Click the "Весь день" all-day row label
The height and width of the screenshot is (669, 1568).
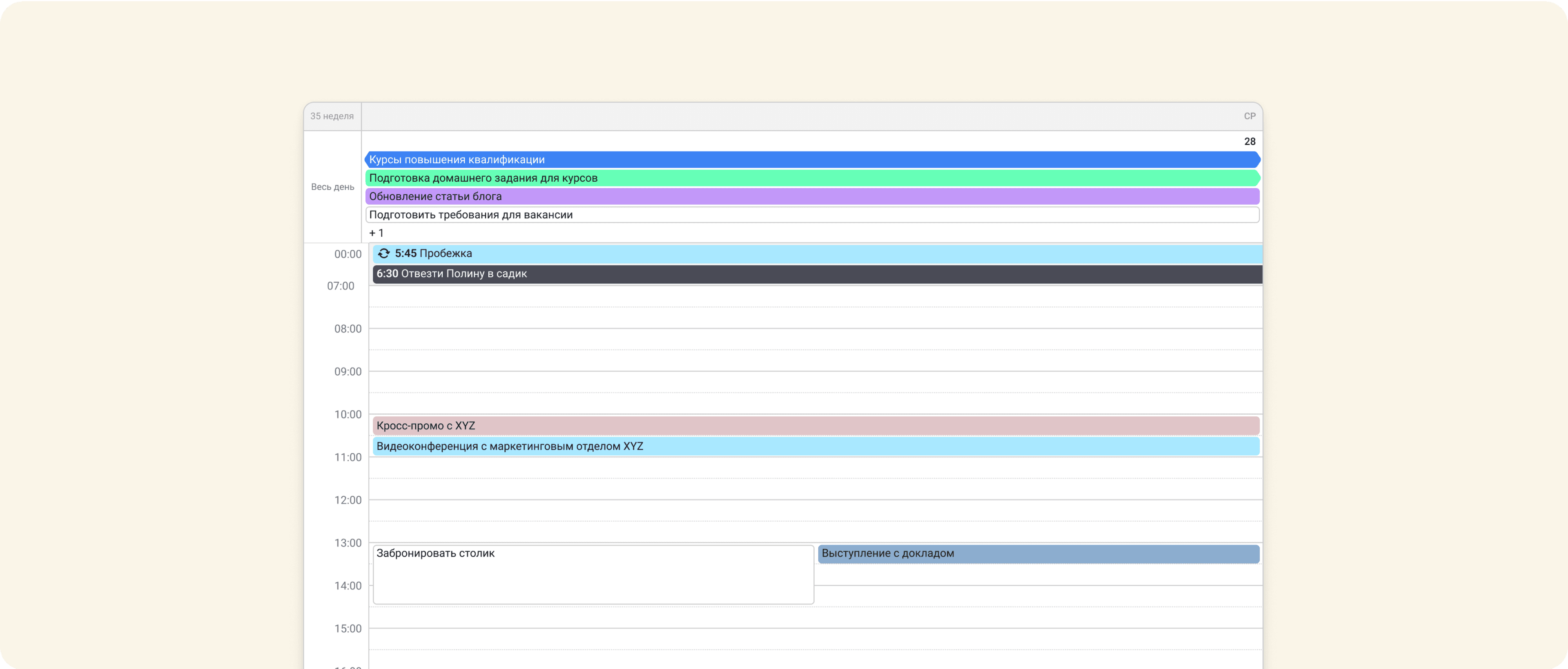click(332, 187)
